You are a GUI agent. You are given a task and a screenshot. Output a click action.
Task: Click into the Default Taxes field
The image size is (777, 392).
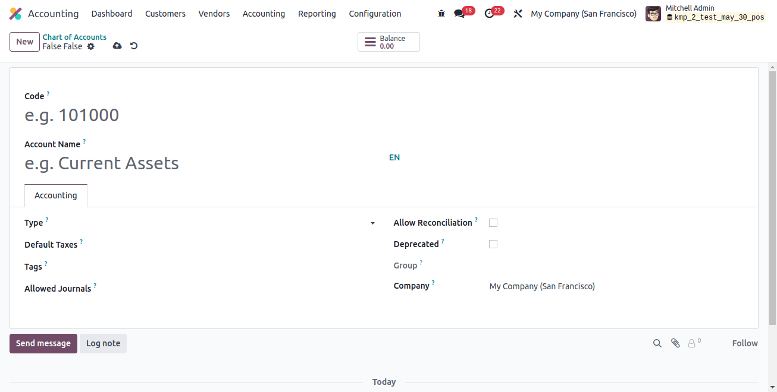(x=248, y=245)
